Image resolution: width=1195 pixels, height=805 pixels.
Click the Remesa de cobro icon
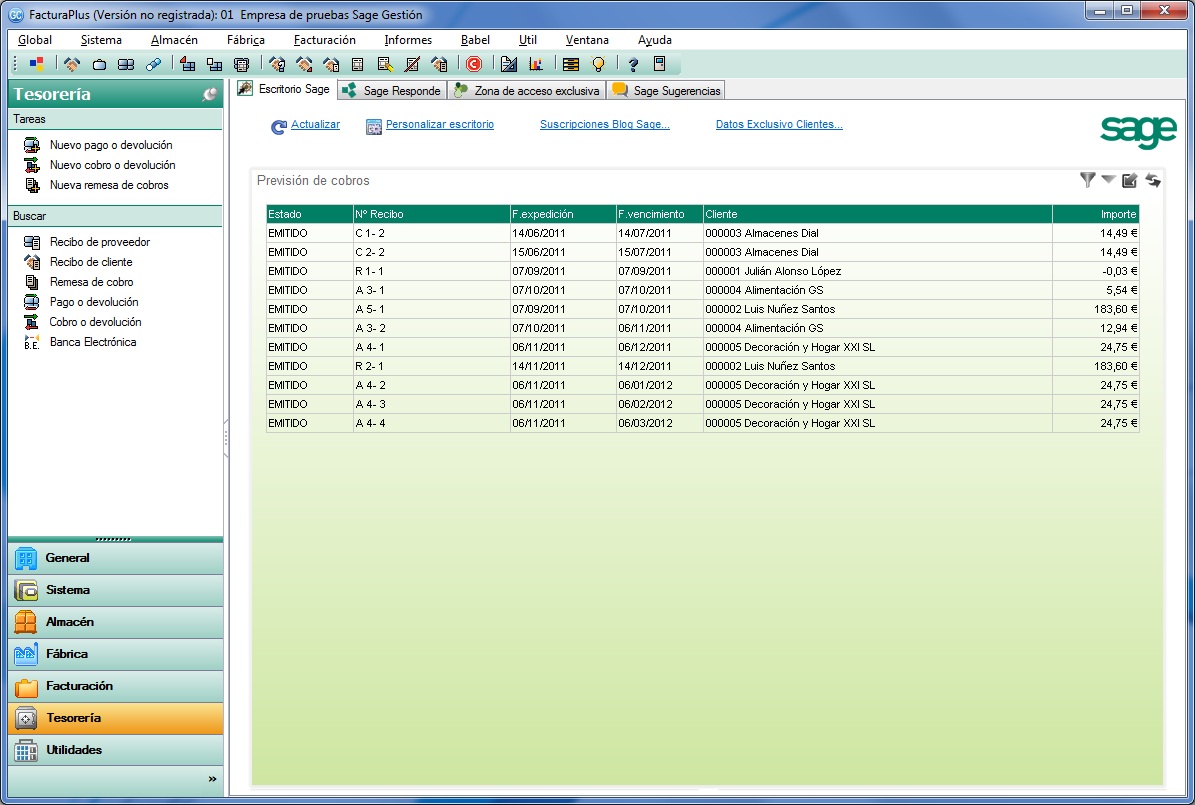[x=32, y=282]
